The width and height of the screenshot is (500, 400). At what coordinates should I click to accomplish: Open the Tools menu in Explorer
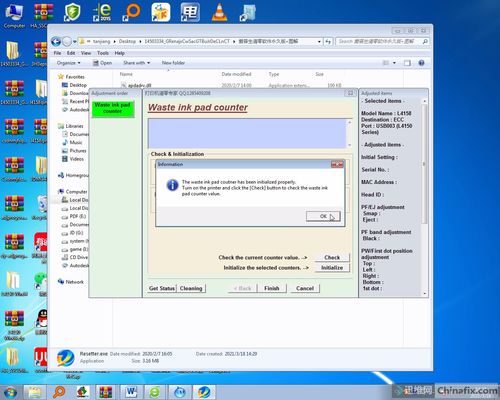click(x=103, y=53)
